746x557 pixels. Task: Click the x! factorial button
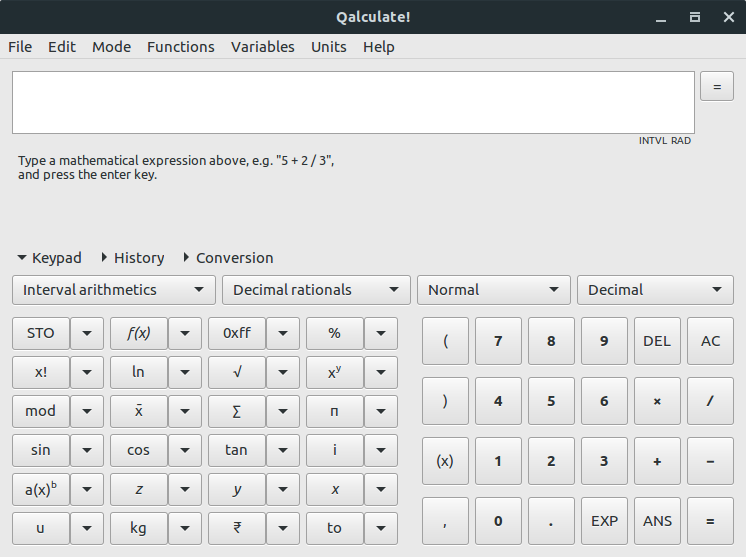point(41,372)
